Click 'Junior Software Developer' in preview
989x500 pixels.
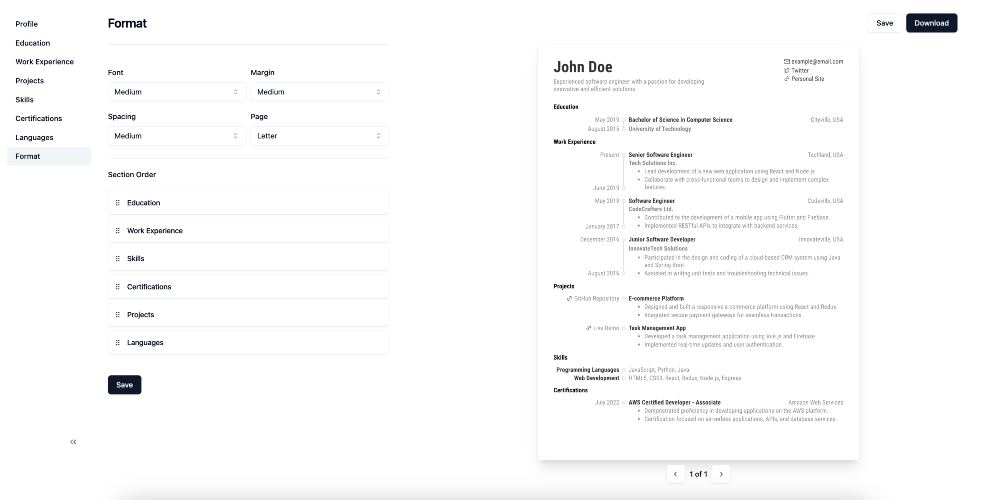[x=662, y=240]
